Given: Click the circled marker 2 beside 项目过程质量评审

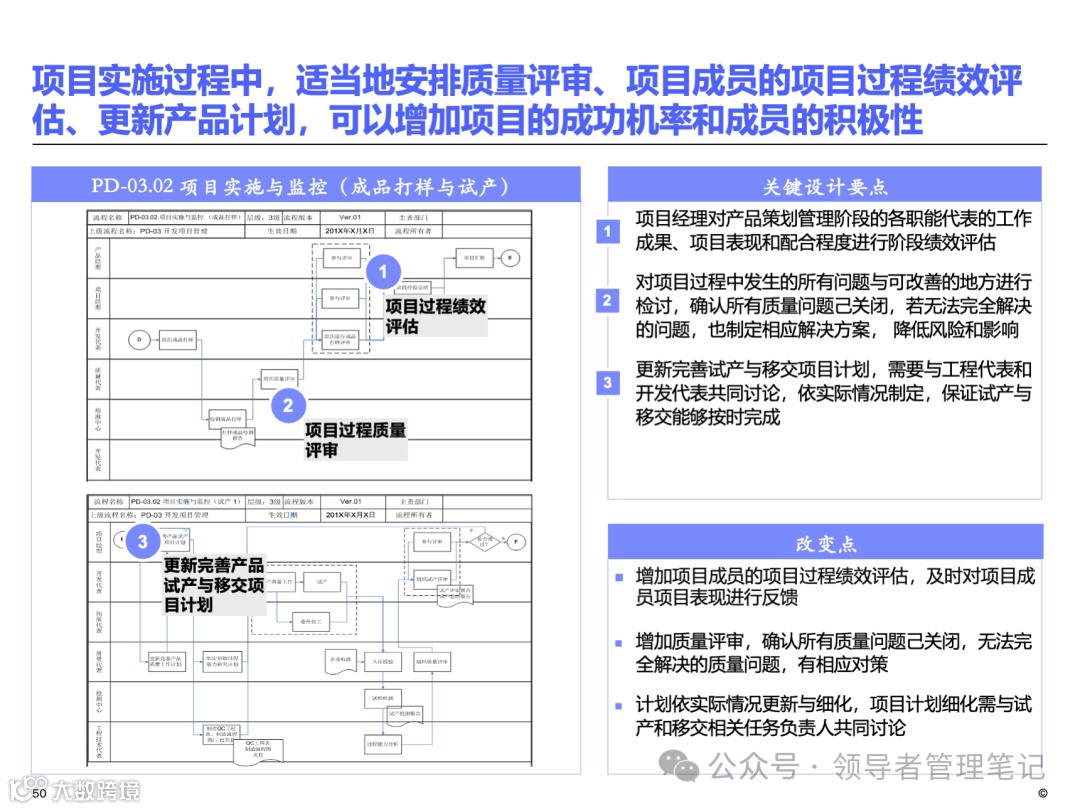Looking at the screenshot, I should (x=287, y=405).
